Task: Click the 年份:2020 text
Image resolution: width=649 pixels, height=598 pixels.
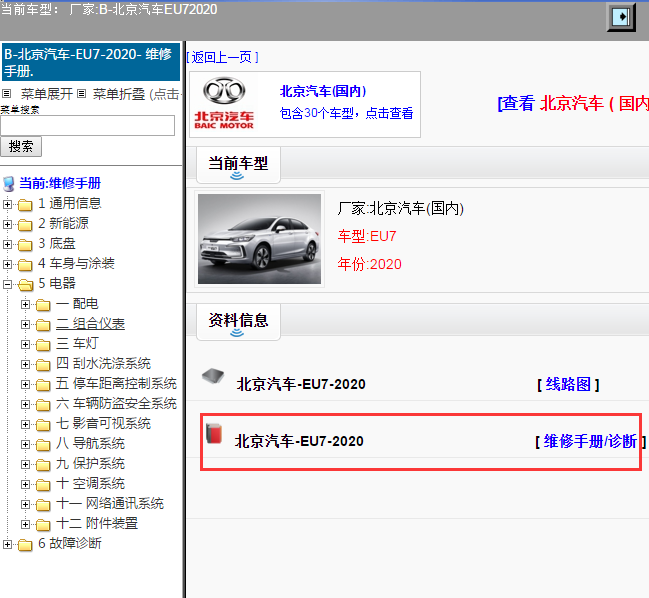Action: click(369, 264)
